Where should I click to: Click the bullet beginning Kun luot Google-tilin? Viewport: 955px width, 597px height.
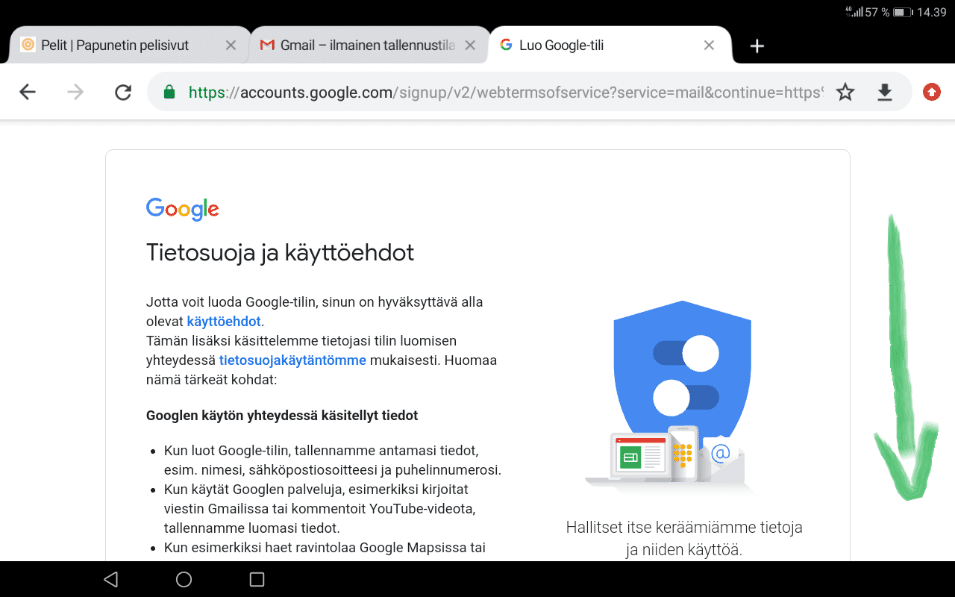click(x=332, y=460)
